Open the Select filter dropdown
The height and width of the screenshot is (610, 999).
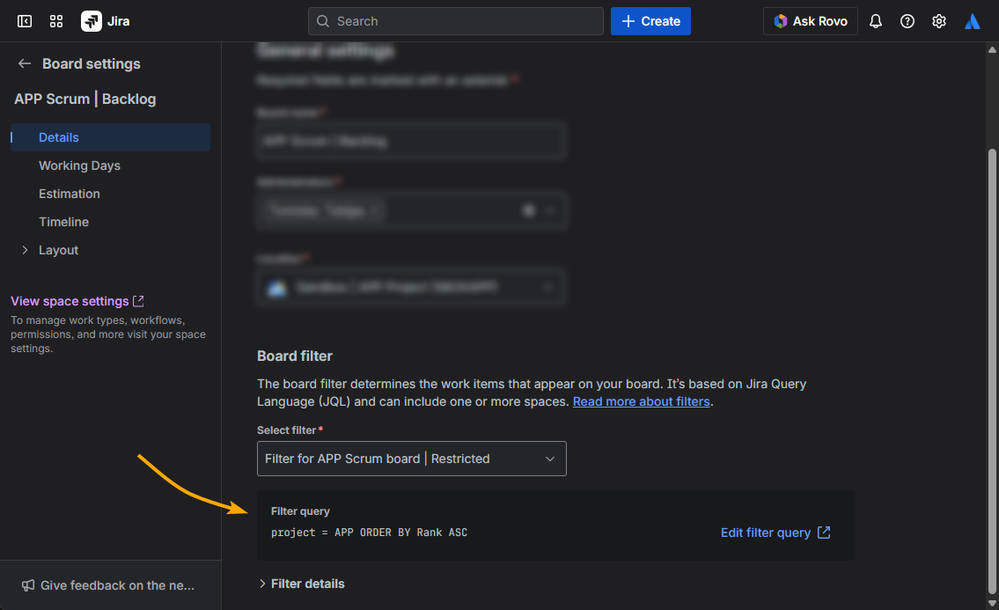[x=412, y=458]
